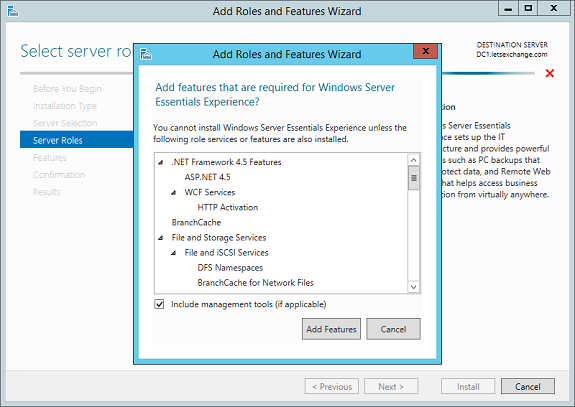Open the Results step in sidebar
This screenshot has height=407, width=575.
click(47, 192)
